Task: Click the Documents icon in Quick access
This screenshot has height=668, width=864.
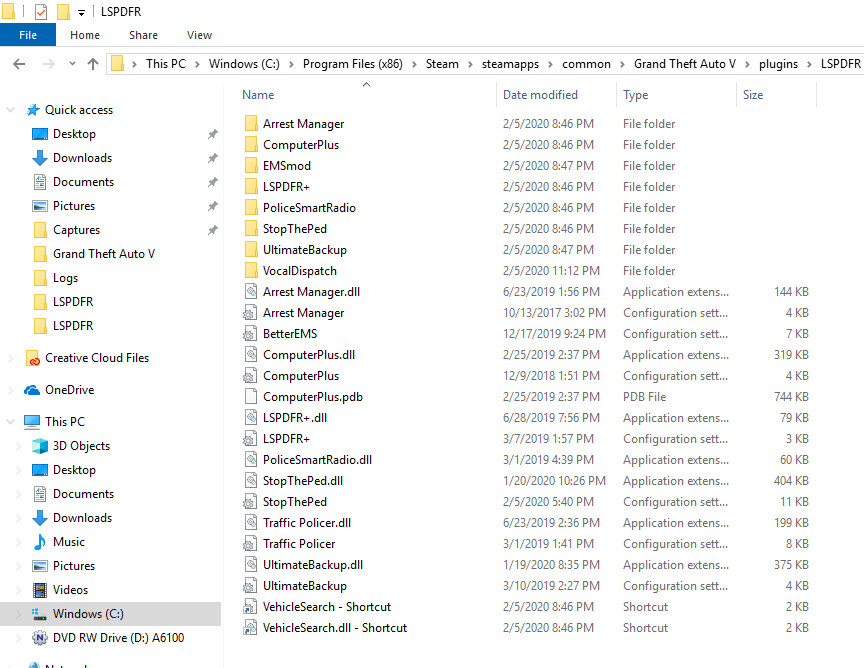Action: pos(40,182)
